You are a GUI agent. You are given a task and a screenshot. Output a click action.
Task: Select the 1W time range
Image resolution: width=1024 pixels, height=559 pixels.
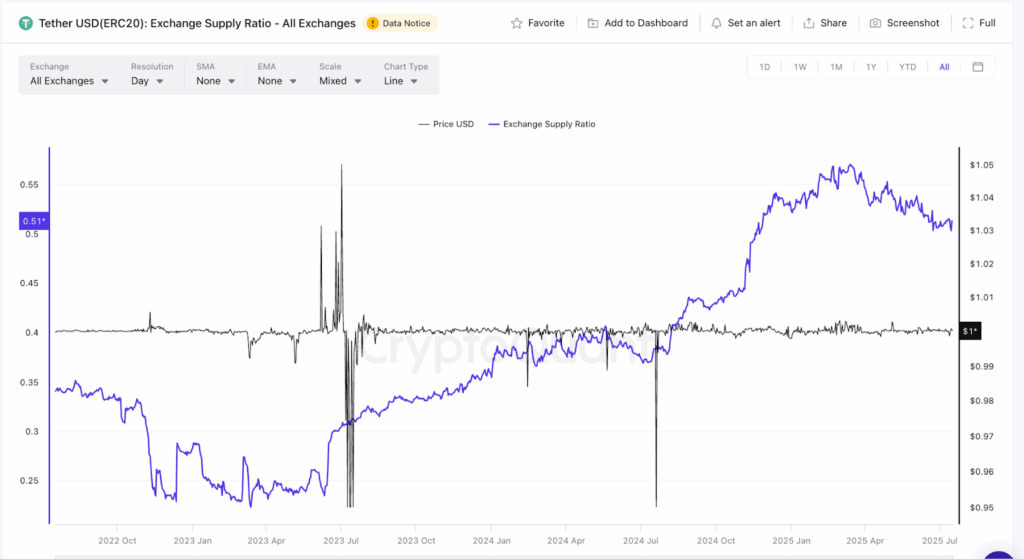[800, 67]
